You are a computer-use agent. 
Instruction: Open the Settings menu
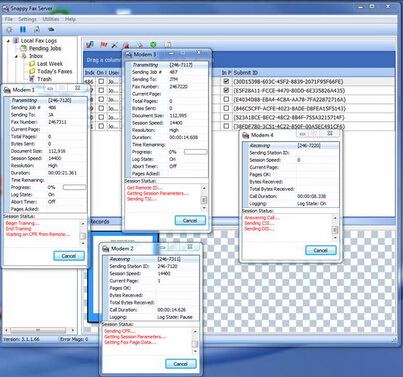click(x=27, y=19)
